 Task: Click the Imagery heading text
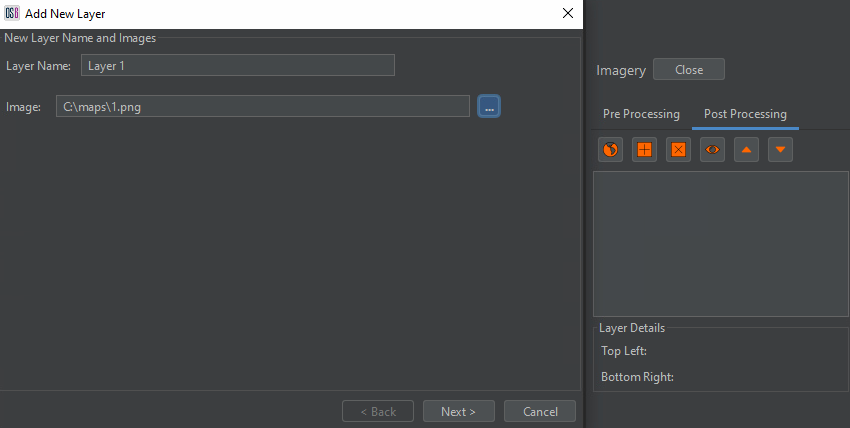click(x=621, y=70)
